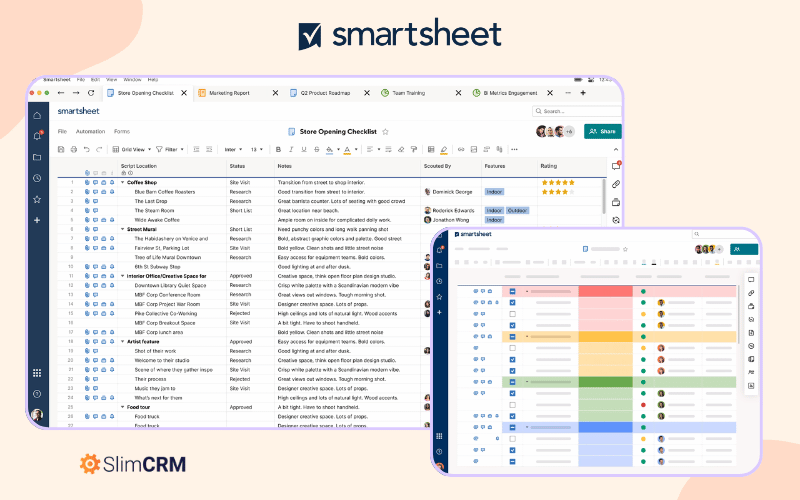Image resolution: width=800 pixels, height=500 pixels.
Task: Switch to the Marketing Report tab
Action: (229, 93)
